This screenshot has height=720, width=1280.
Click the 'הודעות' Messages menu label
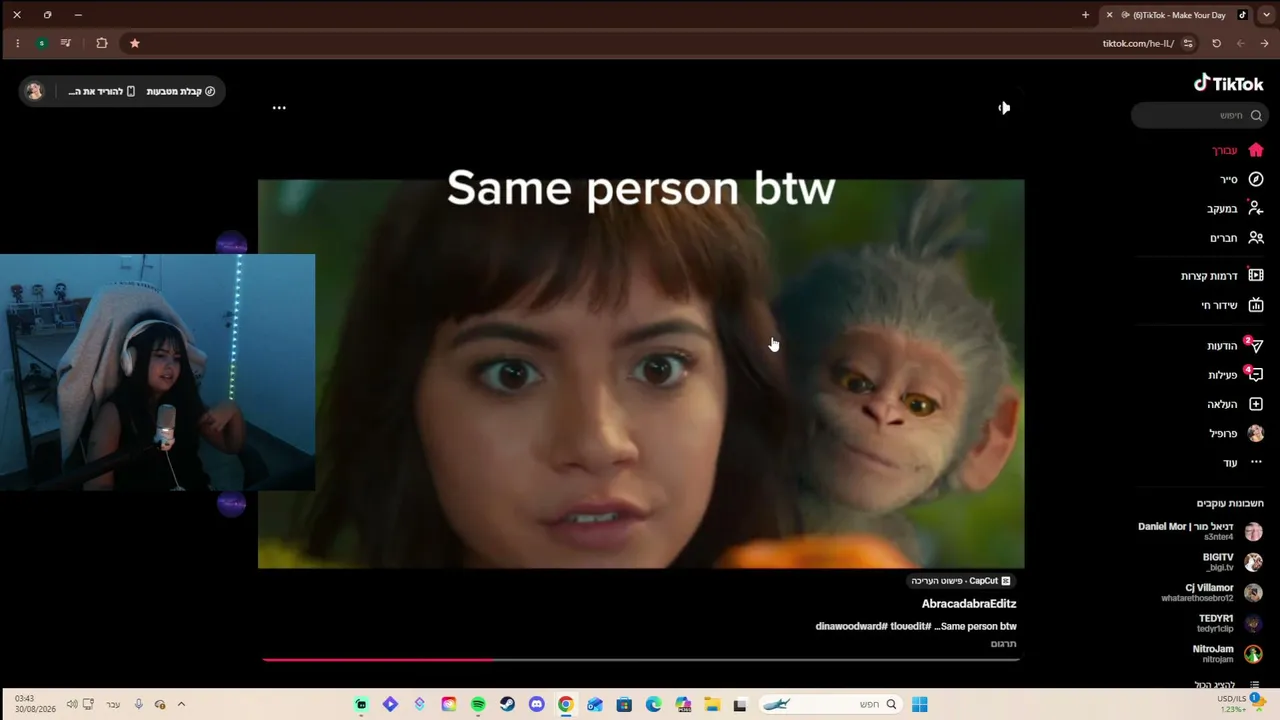pyautogui.click(x=1222, y=346)
